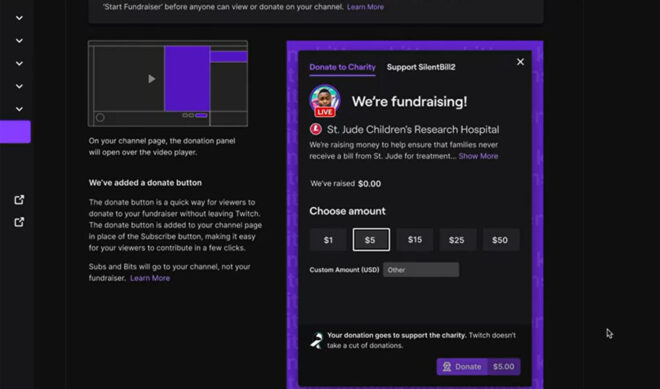
Task: Close the donation panel with X
Action: pos(520,62)
